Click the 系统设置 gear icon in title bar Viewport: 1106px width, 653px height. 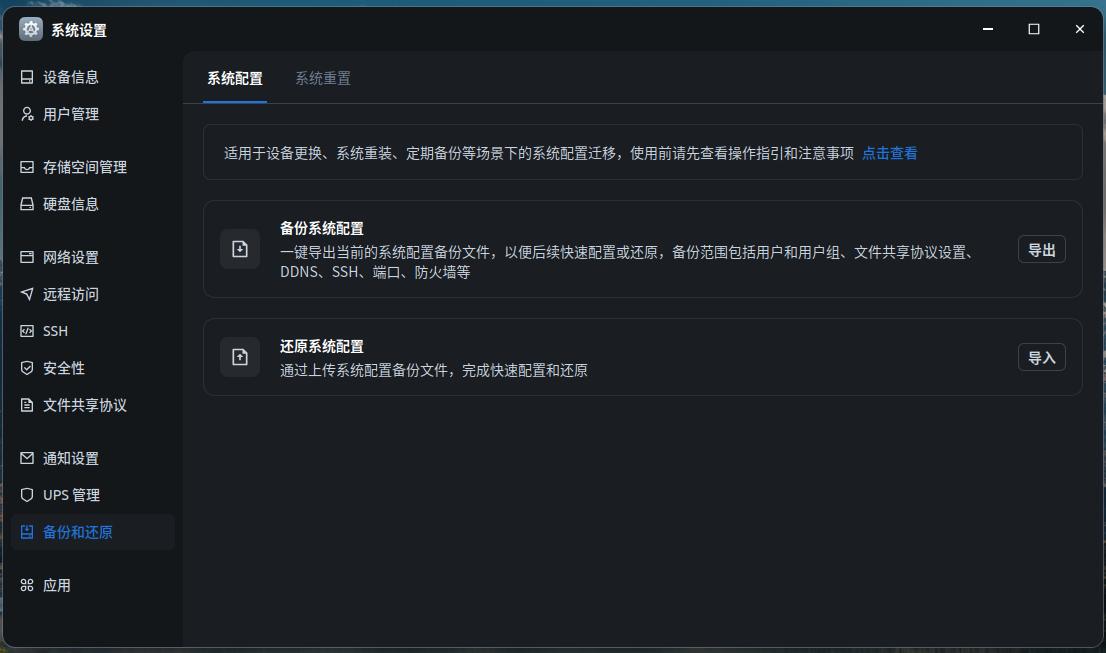click(30, 29)
